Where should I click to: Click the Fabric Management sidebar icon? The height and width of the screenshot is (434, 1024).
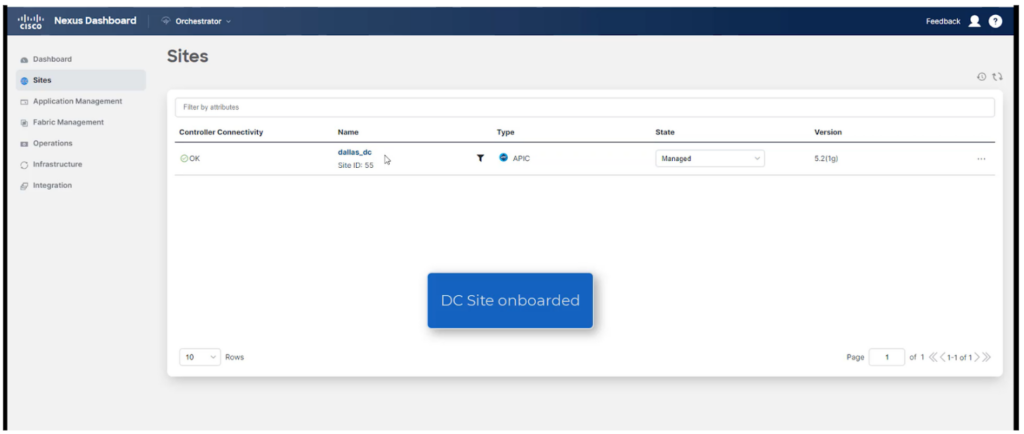click(24, 123)
